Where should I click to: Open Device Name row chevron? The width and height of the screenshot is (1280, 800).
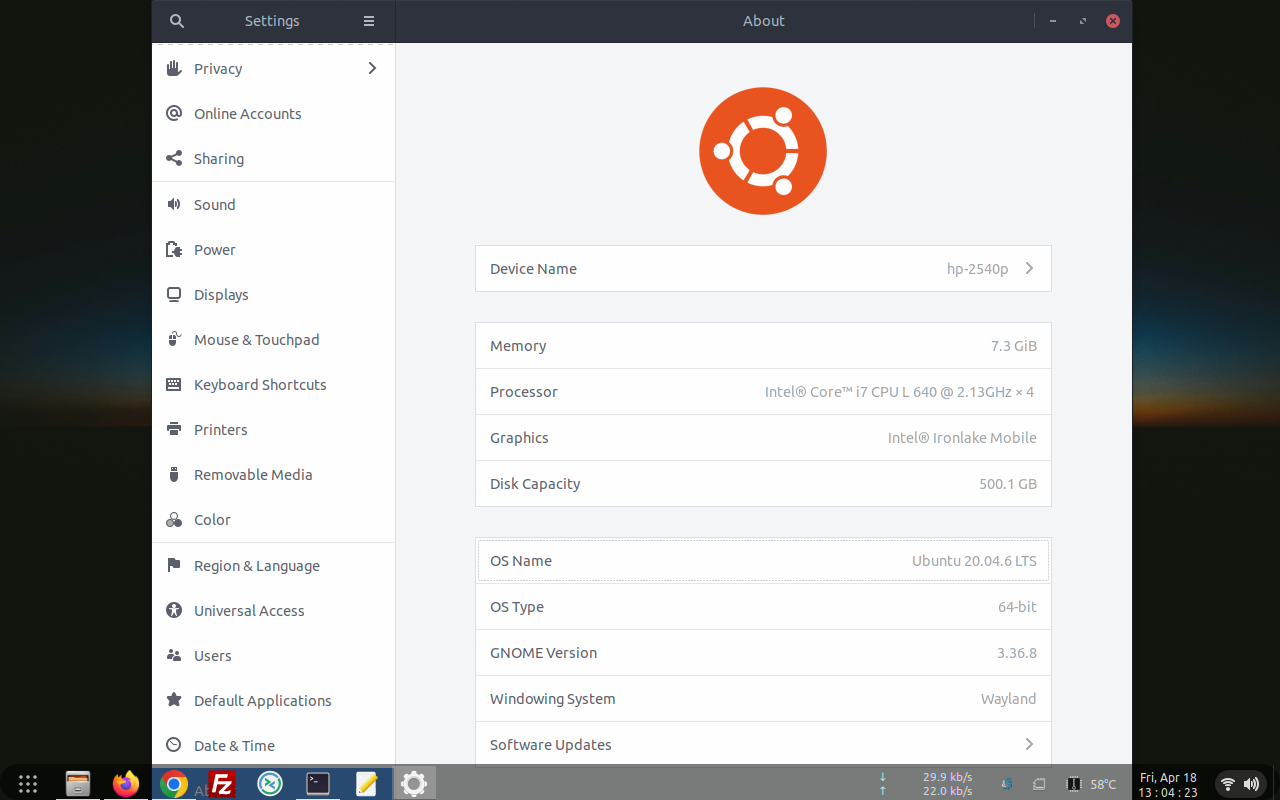tap(1029, 268)
